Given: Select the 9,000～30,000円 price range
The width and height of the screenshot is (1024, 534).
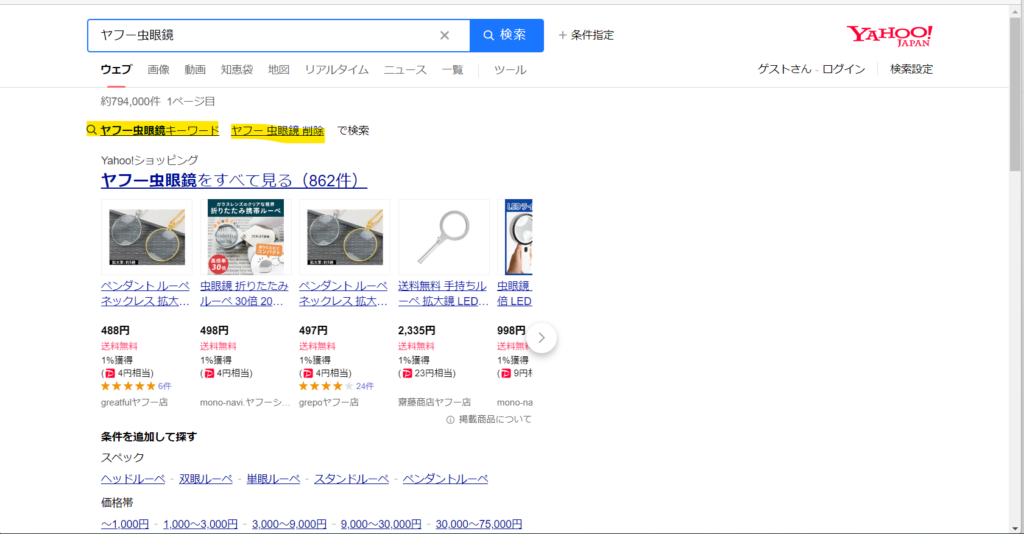Looking at the screenshot, I should [x=381, y=524].
